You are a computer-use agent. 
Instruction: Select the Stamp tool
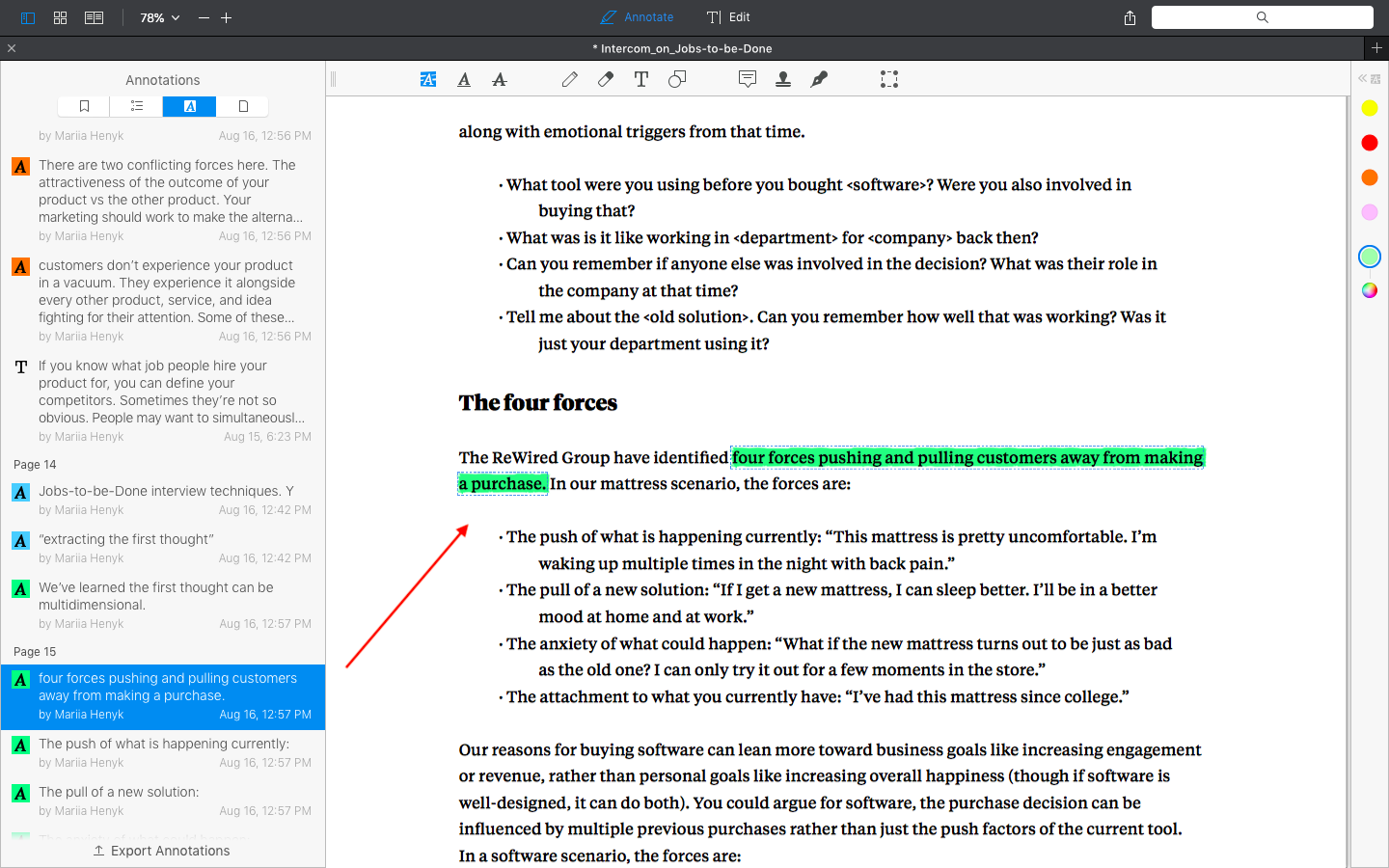pyautogui.click(x=783, y=79)
